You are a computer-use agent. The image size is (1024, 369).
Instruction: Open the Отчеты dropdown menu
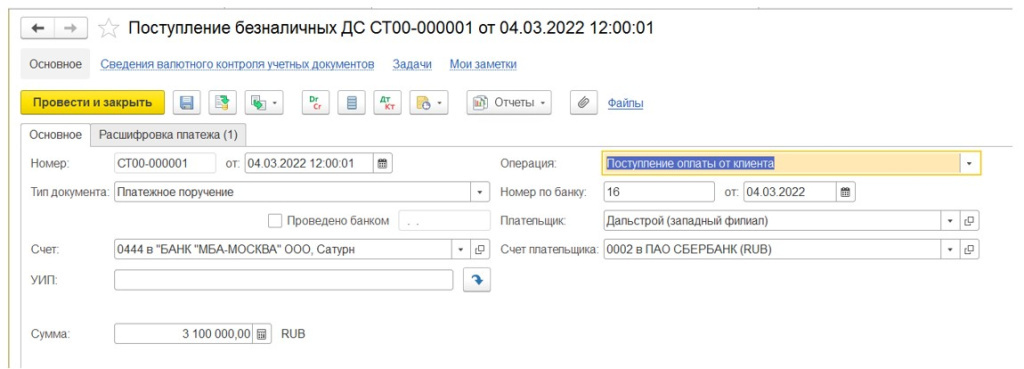click(509, 103)
